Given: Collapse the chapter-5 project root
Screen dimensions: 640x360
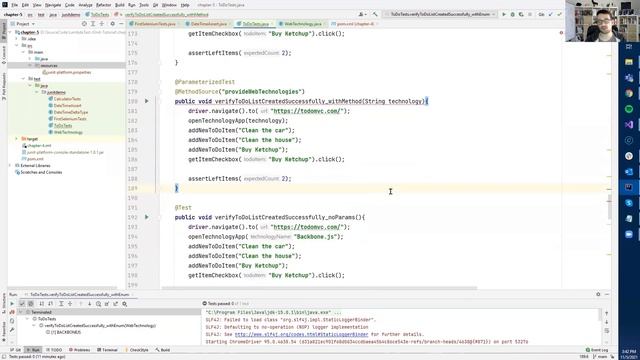Looking at the screenshot, I should [x=11, y=32].
